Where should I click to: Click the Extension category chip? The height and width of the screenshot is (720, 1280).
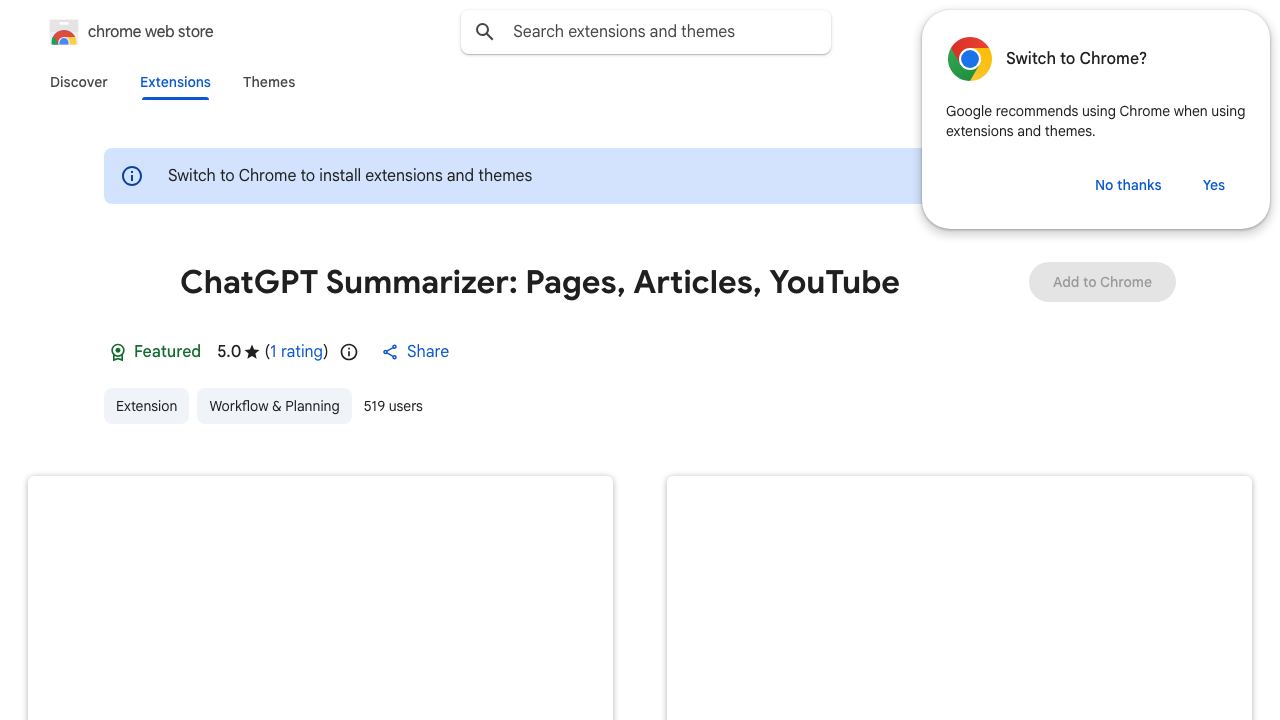(146, 406)
